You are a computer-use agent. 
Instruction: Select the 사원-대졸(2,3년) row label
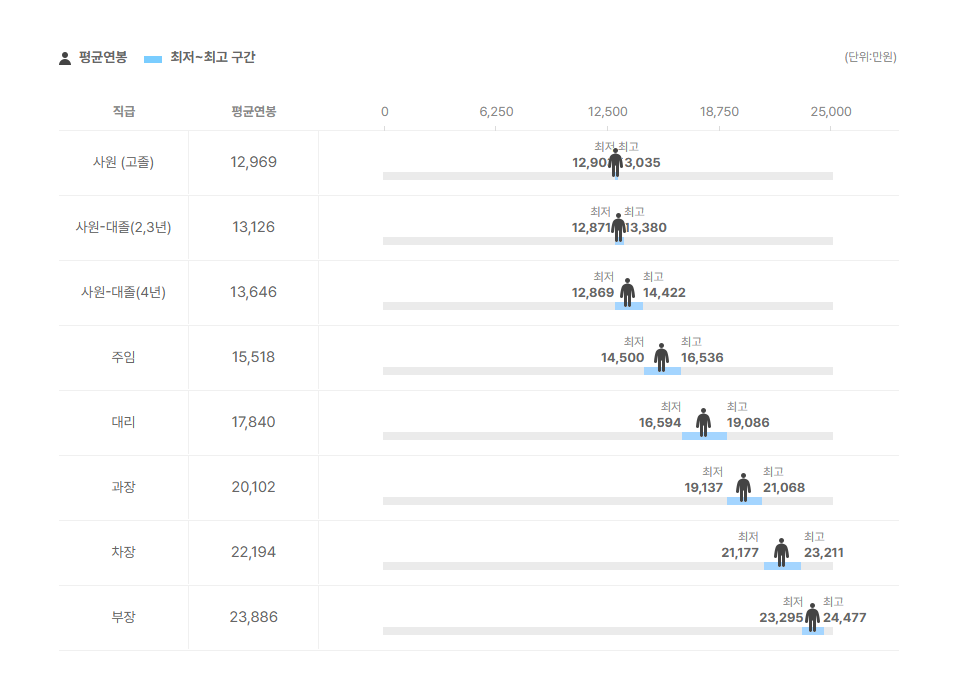coord(123,227)
